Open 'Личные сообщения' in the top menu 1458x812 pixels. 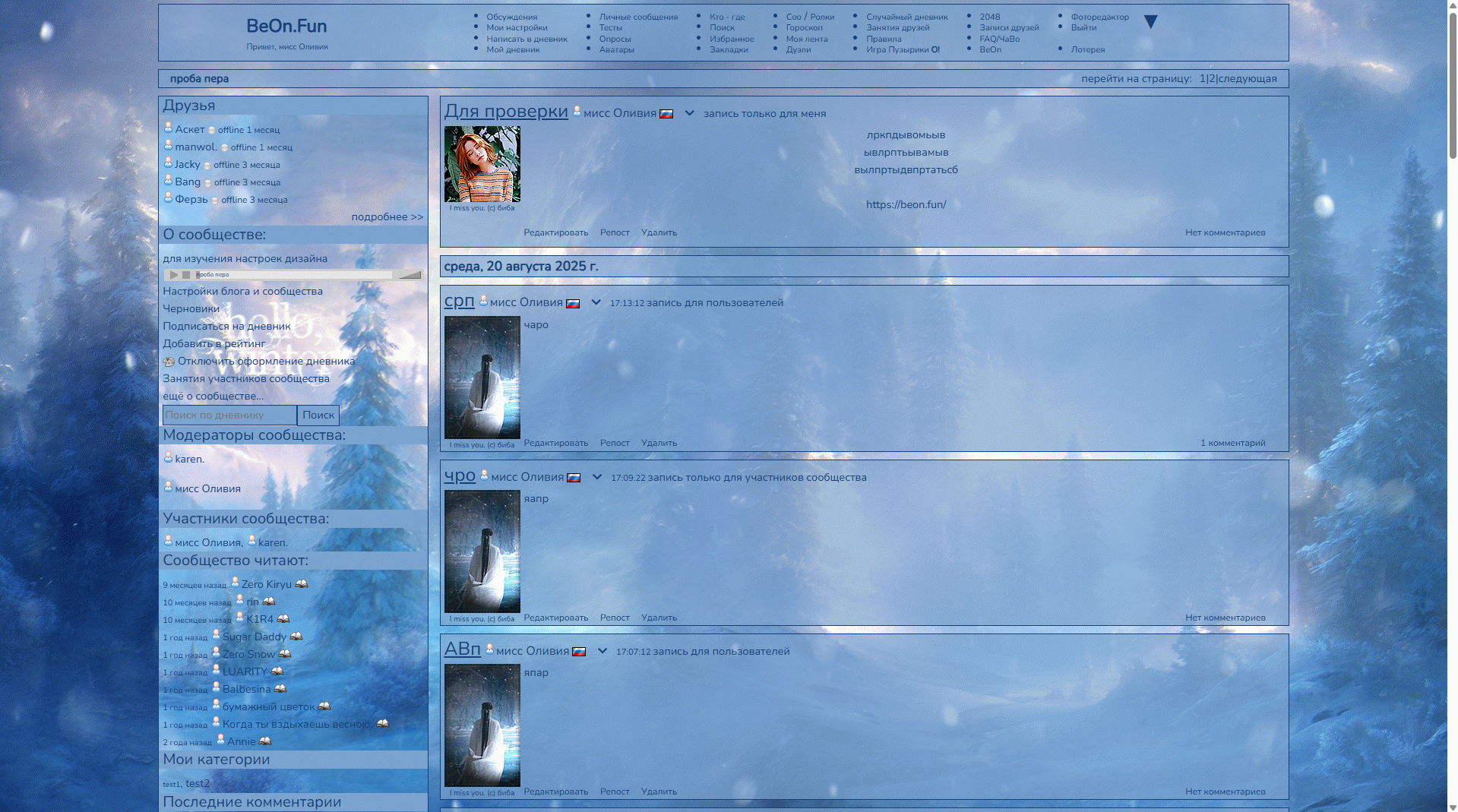pos(638,17)
